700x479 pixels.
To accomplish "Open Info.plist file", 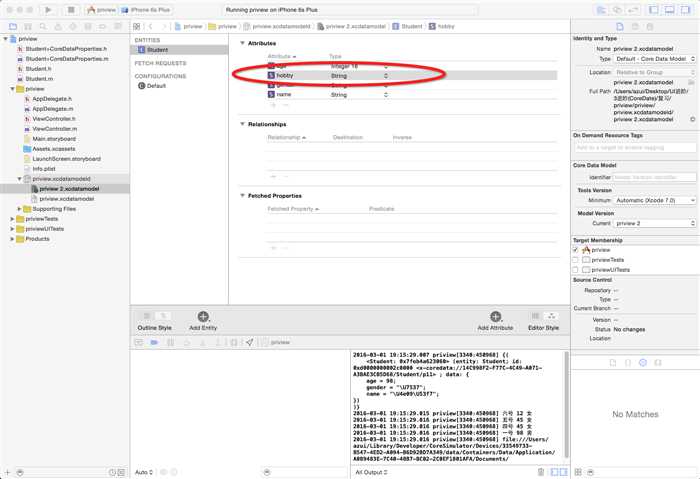I will point(44,169).
